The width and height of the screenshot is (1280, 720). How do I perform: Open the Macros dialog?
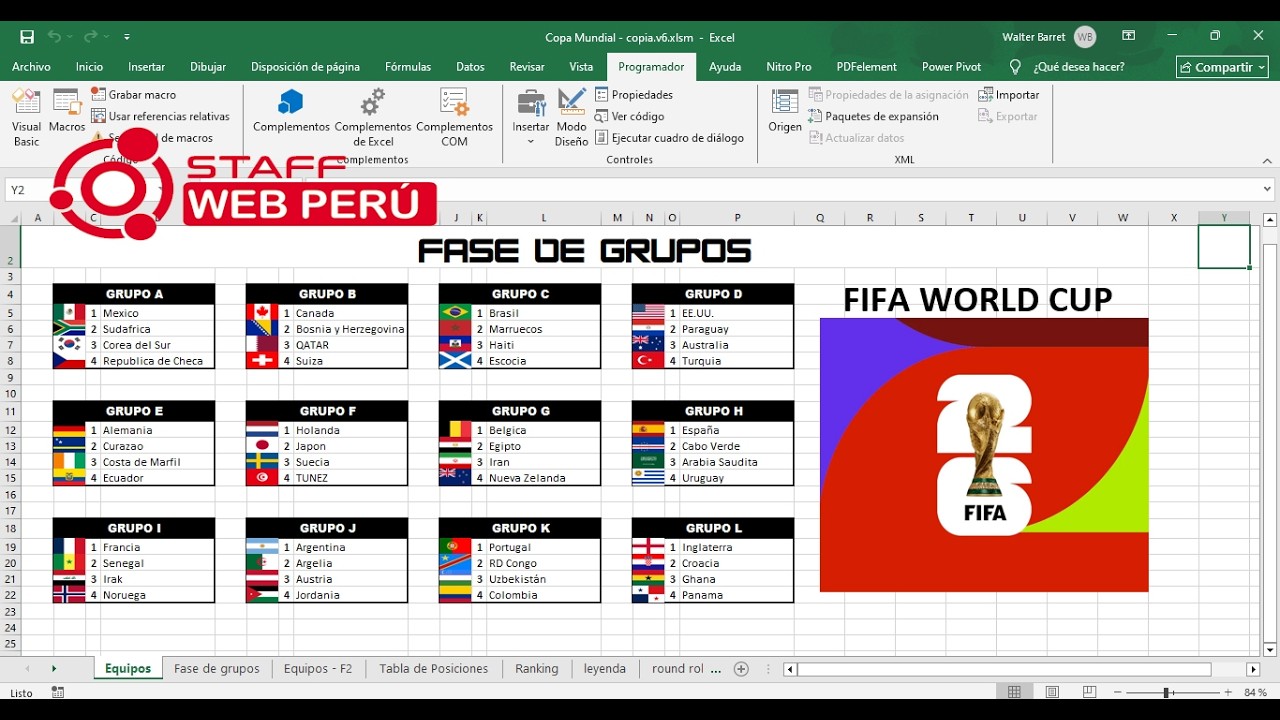click(67, 111)
